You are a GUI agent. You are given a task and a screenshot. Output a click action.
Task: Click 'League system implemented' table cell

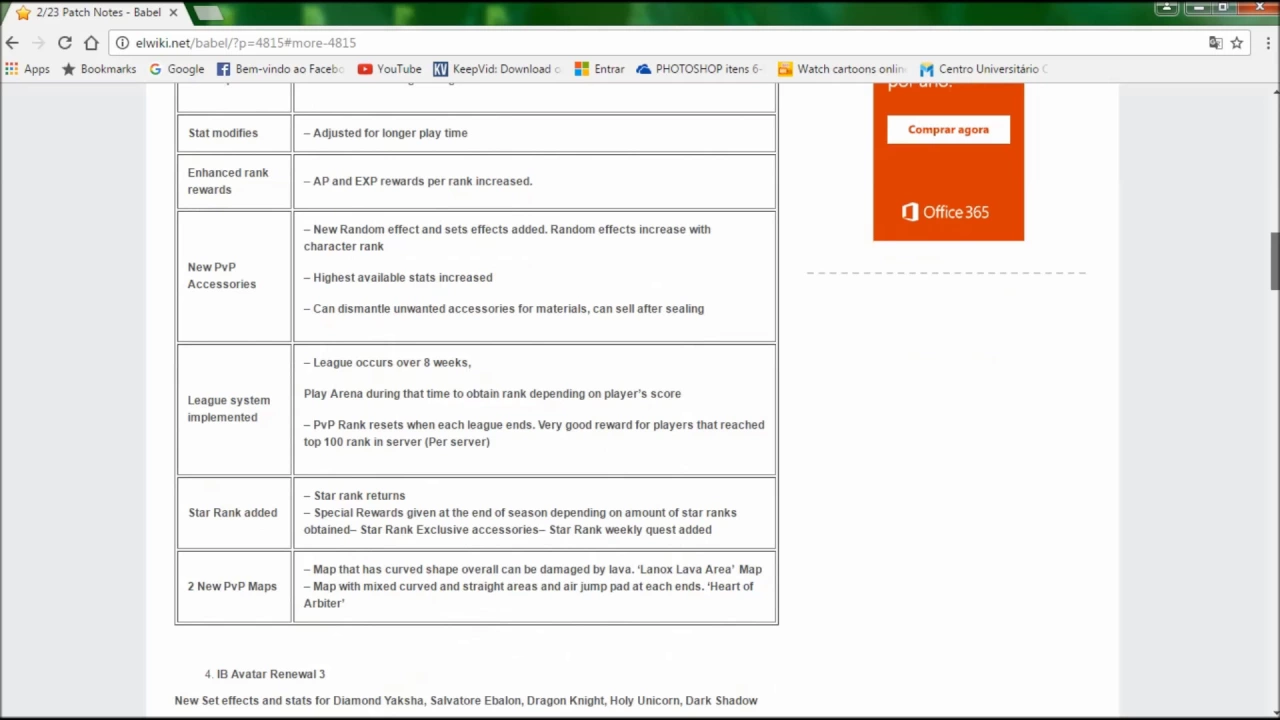pyautogui.click(x=234, y=409)
